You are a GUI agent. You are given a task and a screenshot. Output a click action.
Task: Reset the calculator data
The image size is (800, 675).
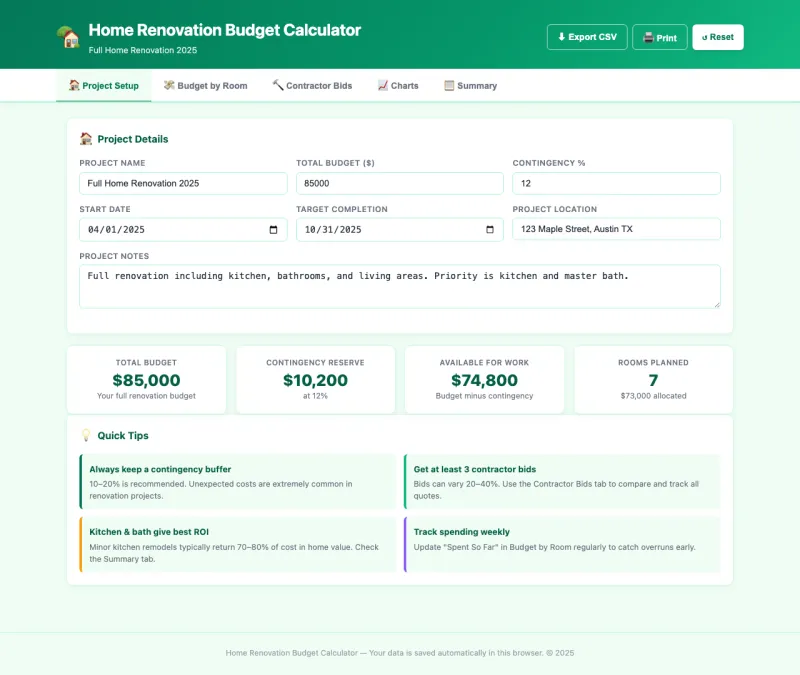(718, 37)
